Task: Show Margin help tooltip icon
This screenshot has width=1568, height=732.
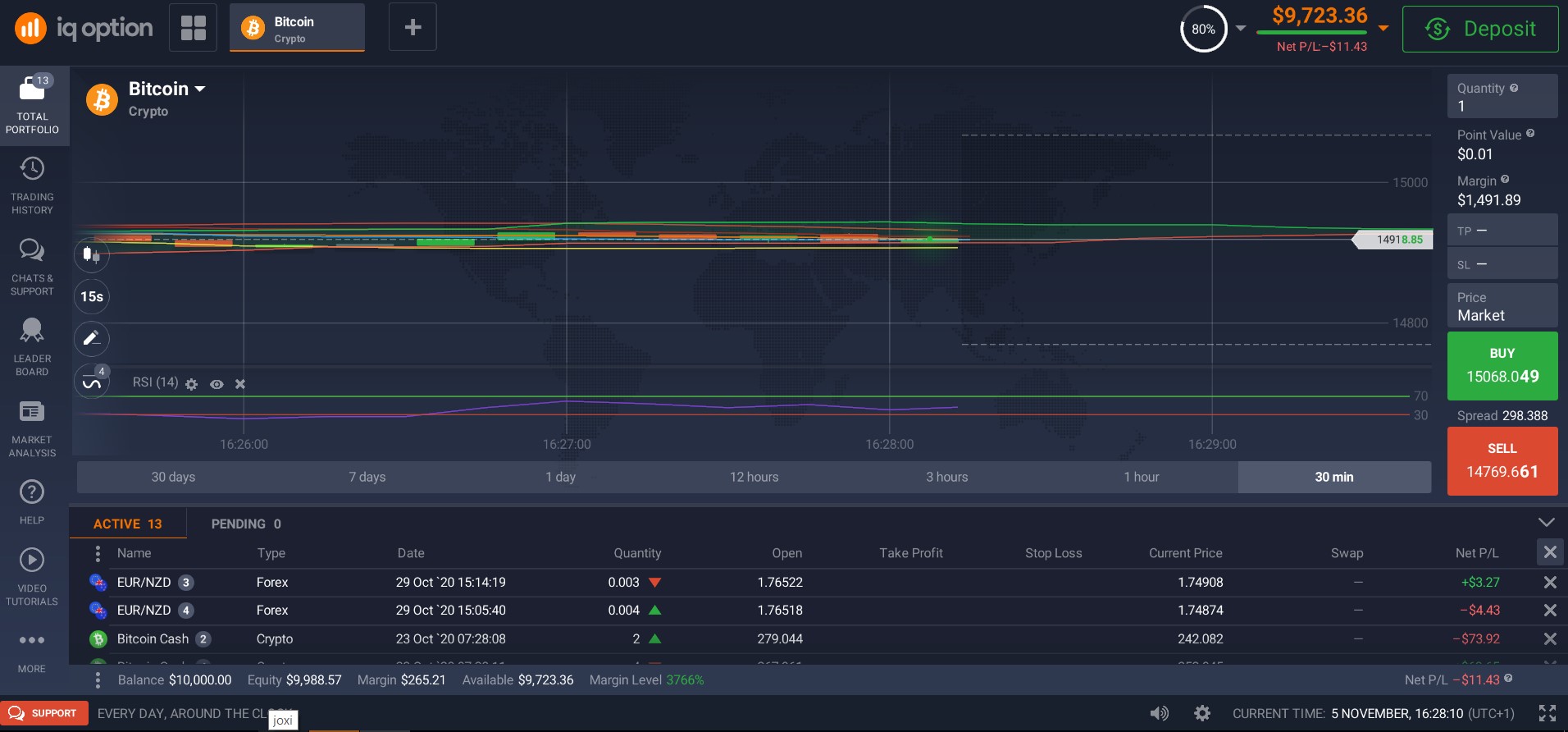Action: [x=1505, y=180]
